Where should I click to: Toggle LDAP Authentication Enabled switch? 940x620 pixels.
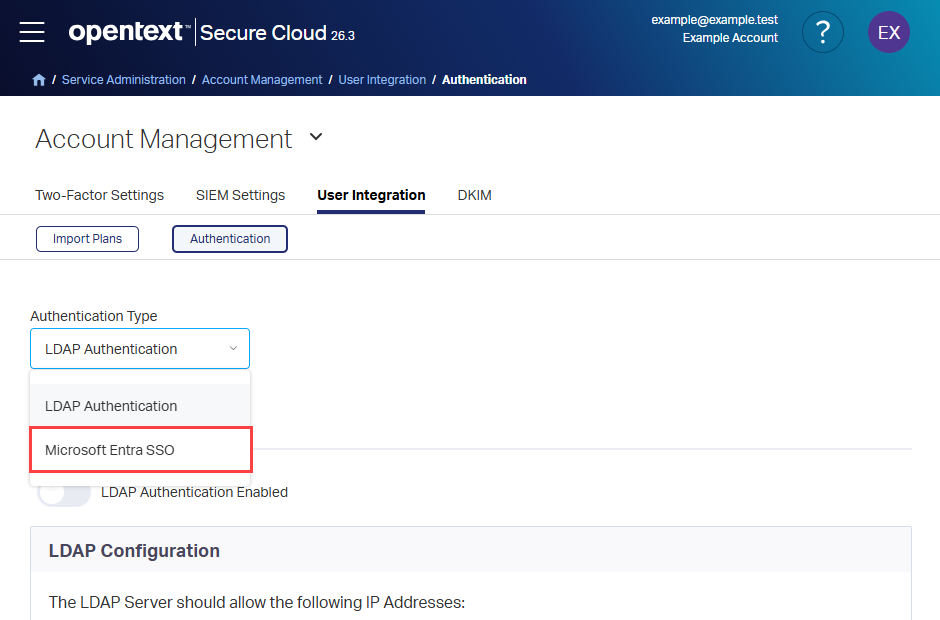pos(64,492)
